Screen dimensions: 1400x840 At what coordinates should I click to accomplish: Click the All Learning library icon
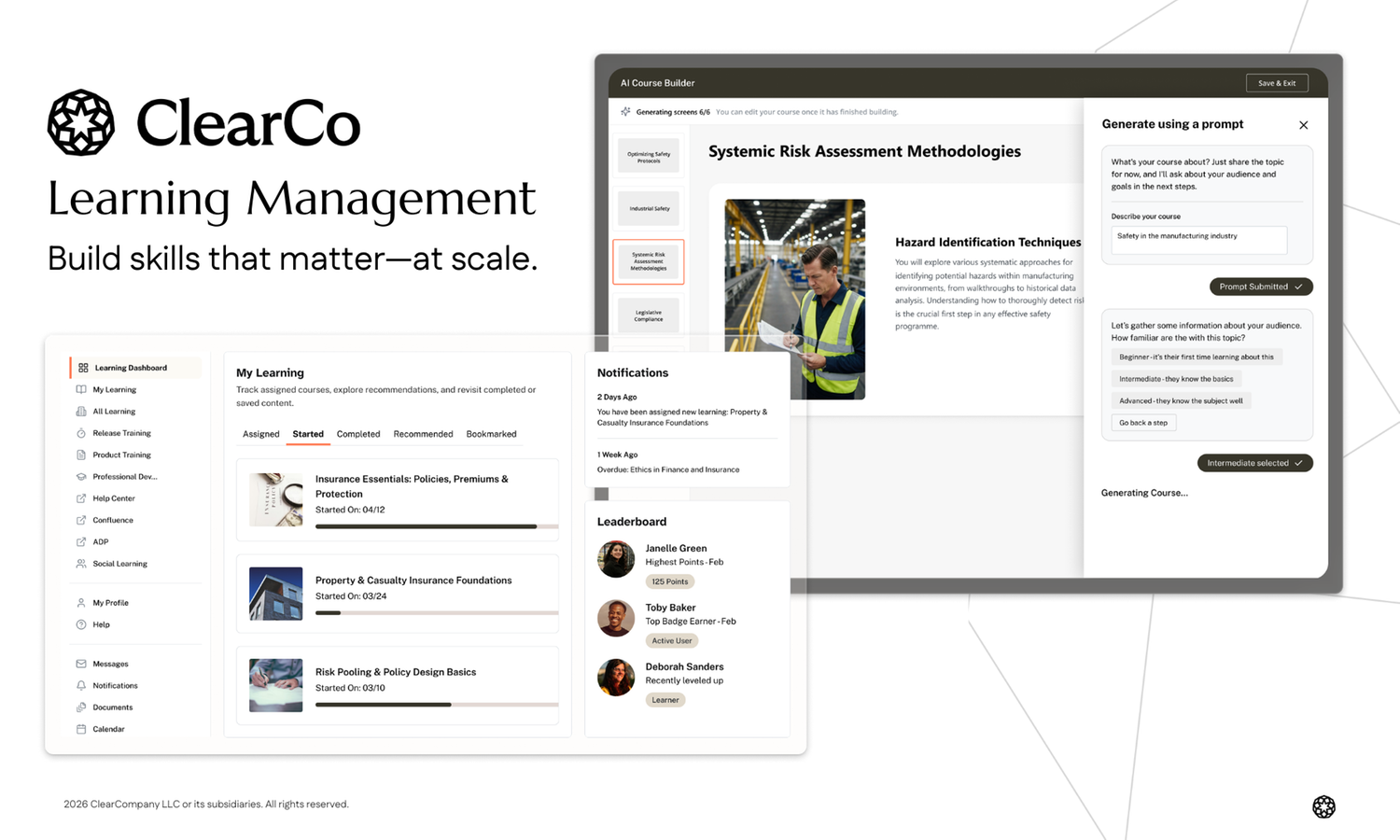point(81,412)
